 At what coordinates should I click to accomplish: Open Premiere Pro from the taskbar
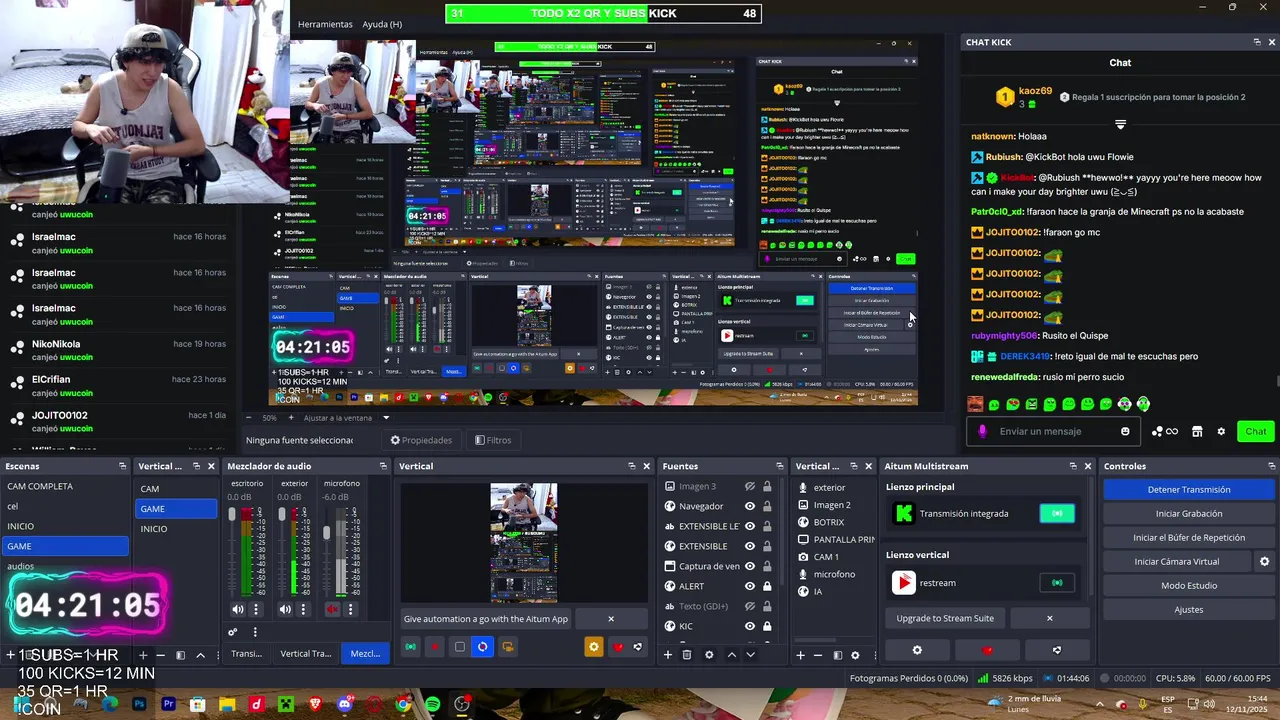tap(168, 705)
